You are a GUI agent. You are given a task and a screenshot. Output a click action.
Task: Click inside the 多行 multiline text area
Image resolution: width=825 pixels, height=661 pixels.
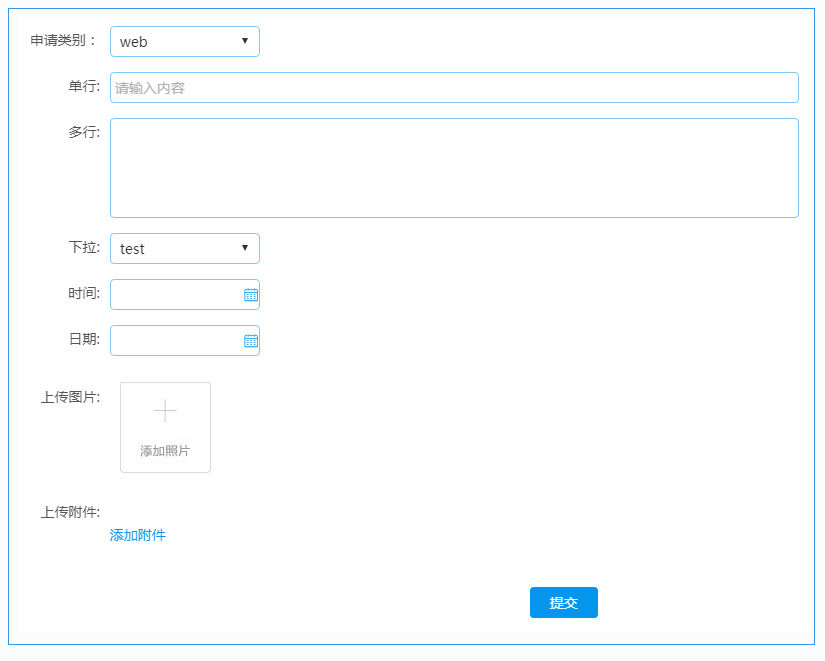coord(454,168)
